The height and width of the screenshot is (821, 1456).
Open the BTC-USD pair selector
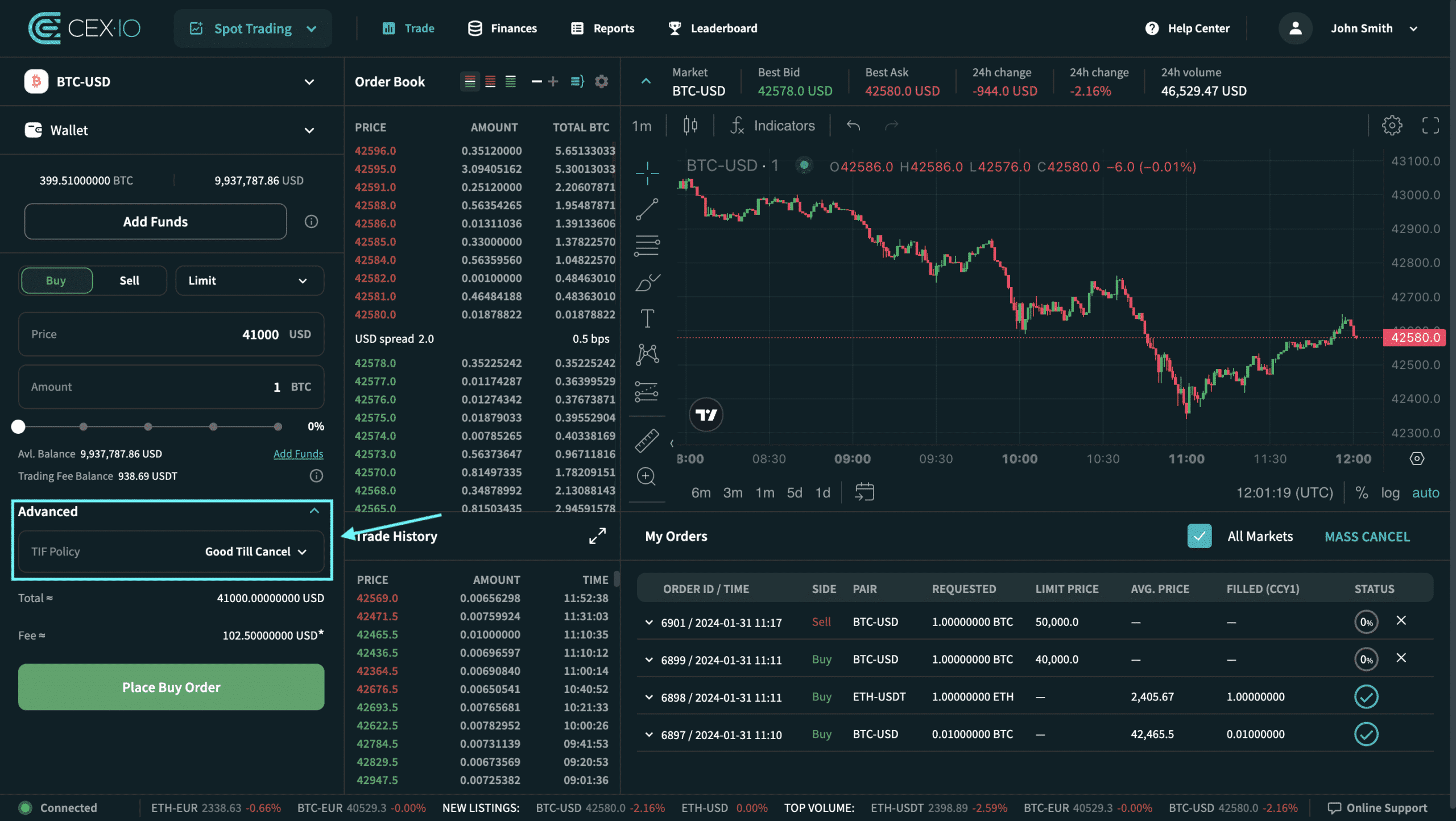(x=171, y=81)
